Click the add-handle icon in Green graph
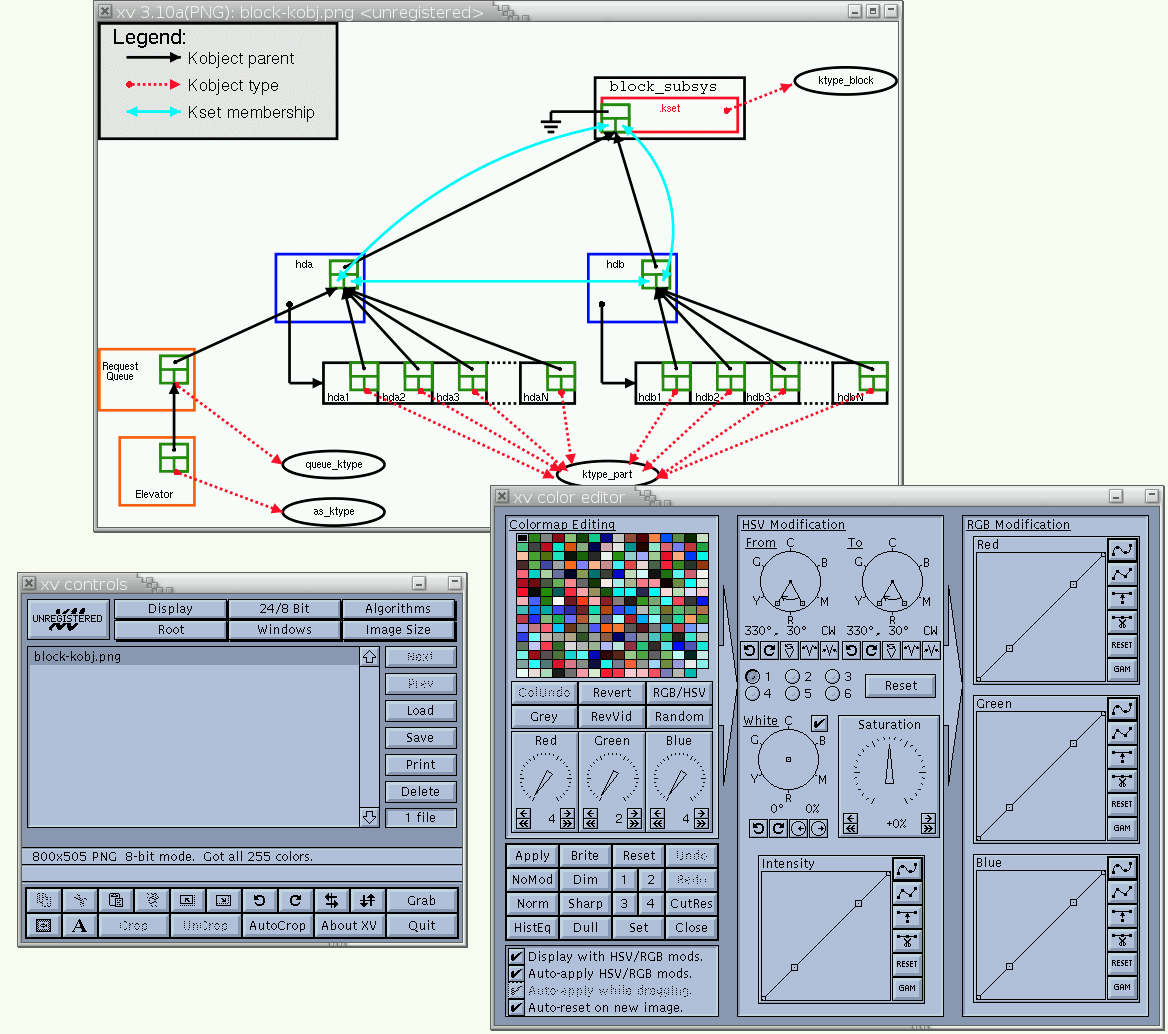Image resolution: width=1168 pixels, height=1034 pixels. point(1122,756)
